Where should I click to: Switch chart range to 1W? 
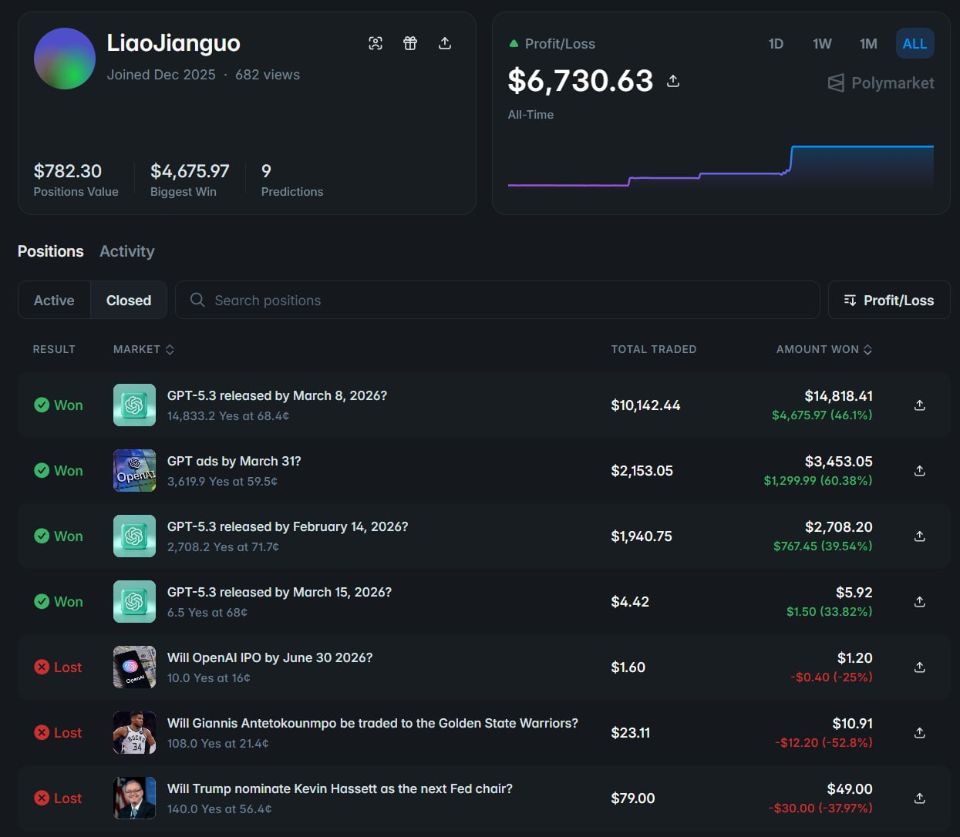point(822,44)
